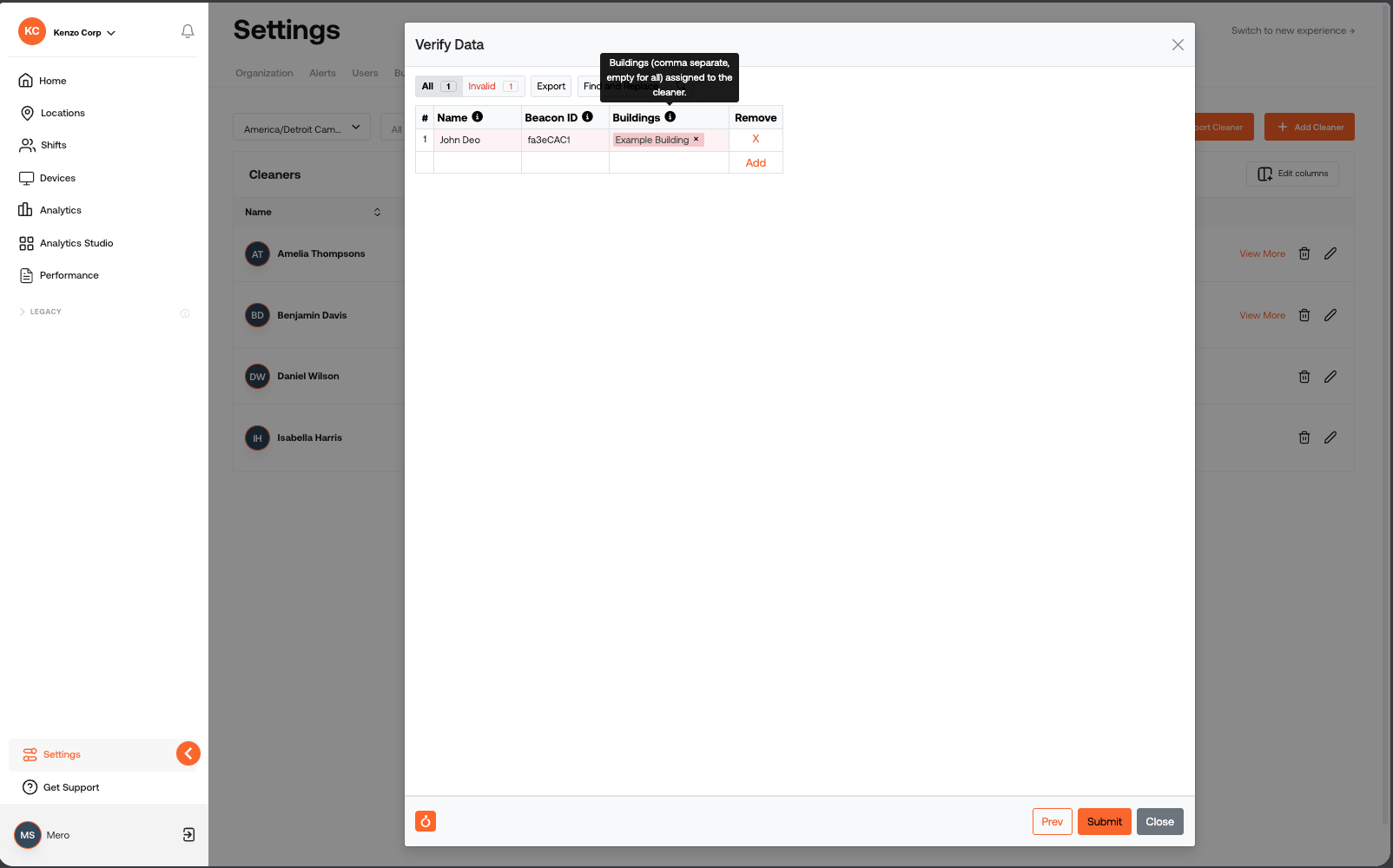
Task: Edit the John Deo name cell
Action: click(x=478, y=140)
